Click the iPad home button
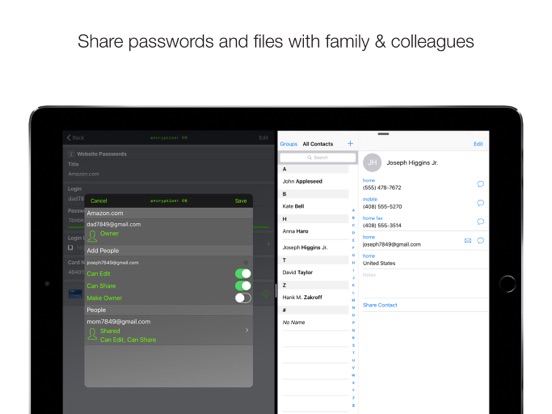The image size is (552, 414). (x=507, y=284)
